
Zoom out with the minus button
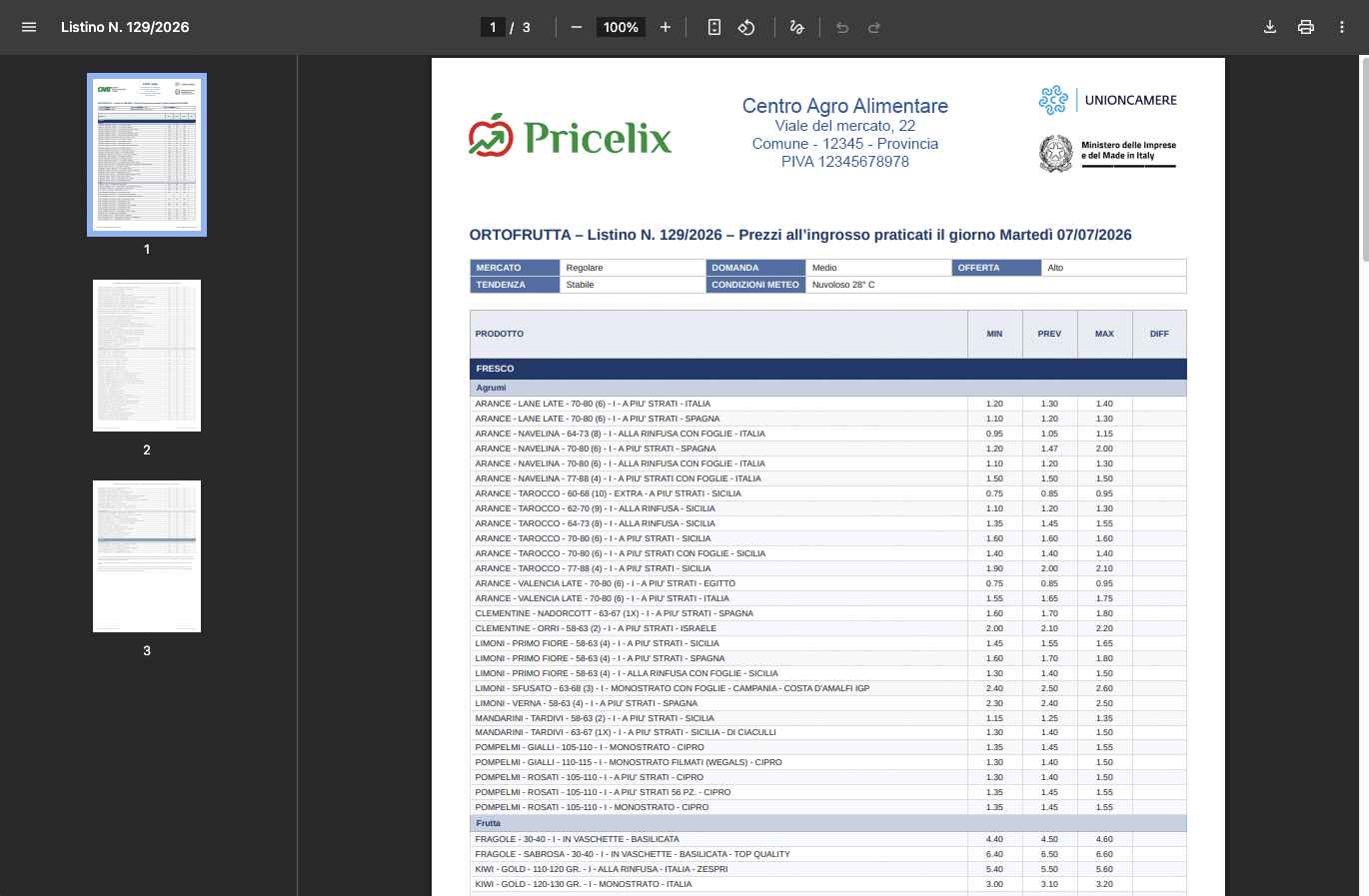point(577,27)
